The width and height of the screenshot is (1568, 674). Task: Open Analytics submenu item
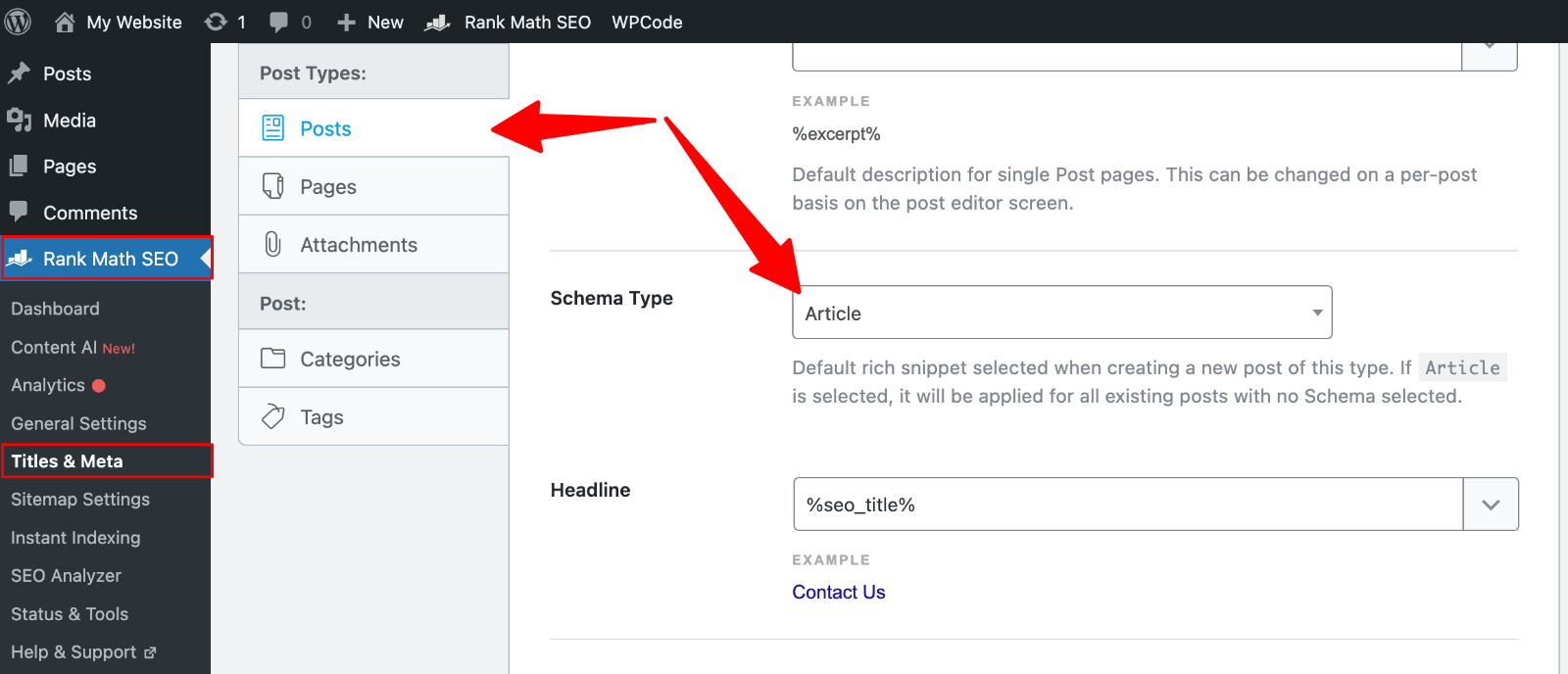coord(48,386)
